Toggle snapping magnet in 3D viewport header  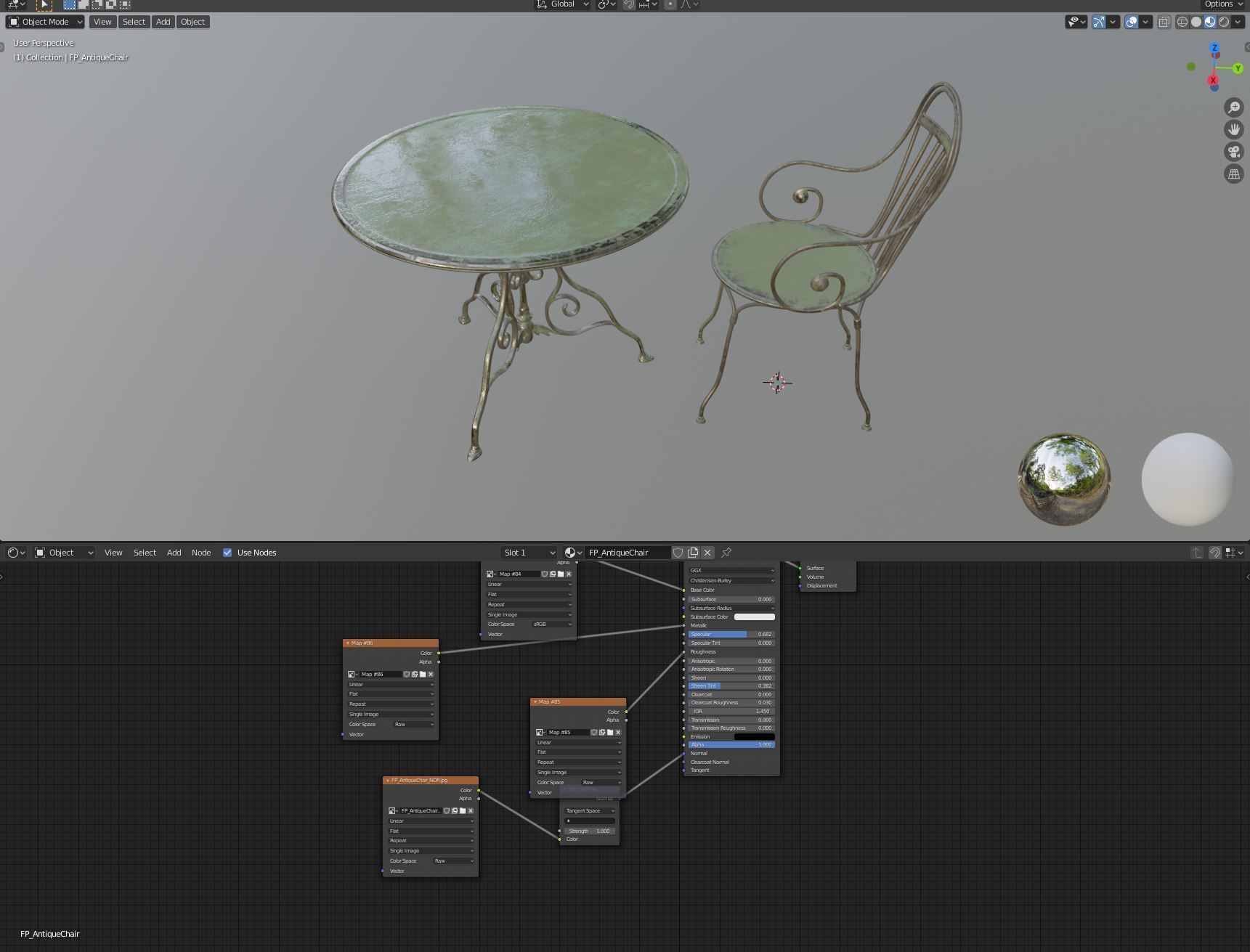click(629, 4)
